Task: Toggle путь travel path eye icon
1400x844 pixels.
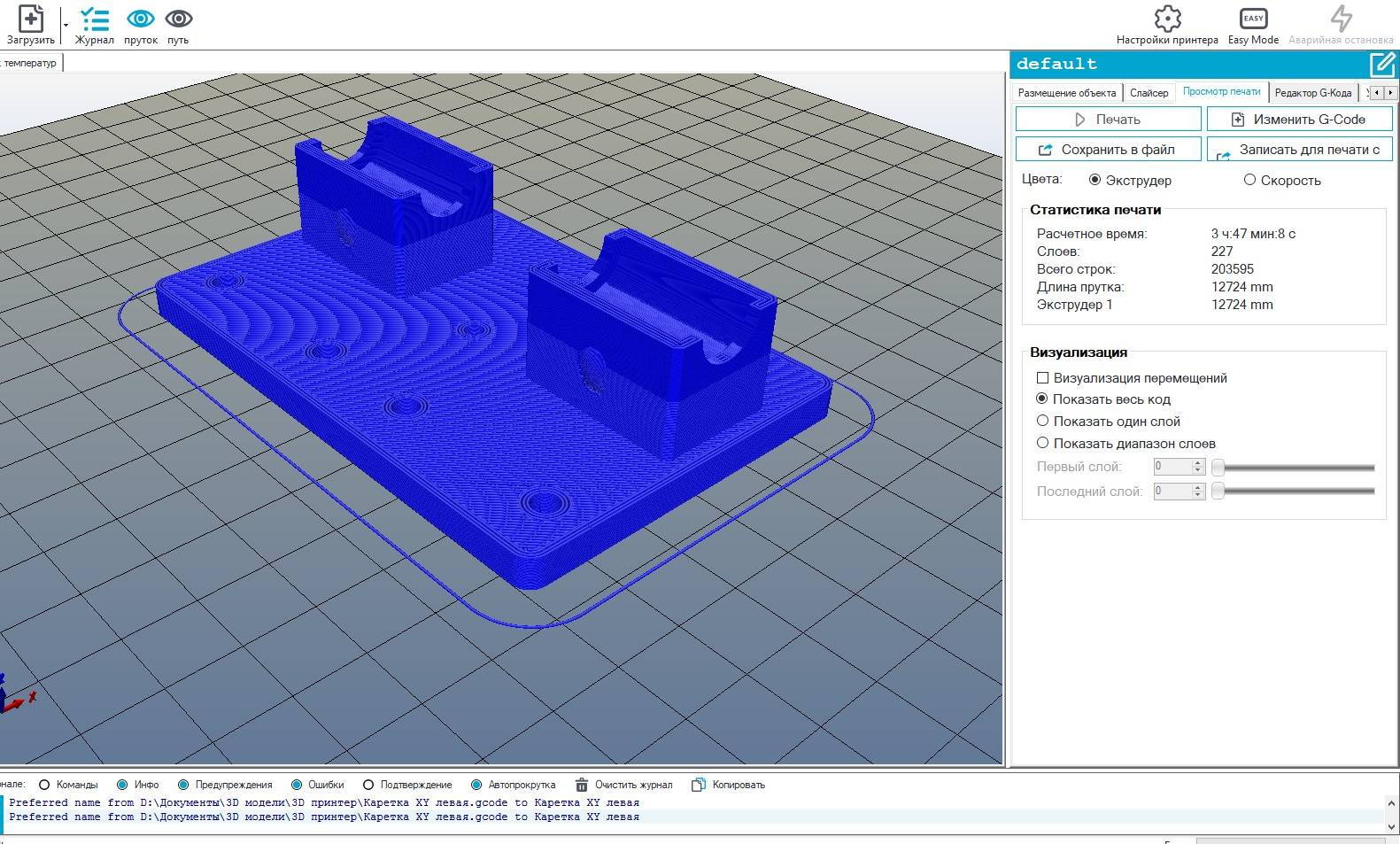Action: coord(178,19)
